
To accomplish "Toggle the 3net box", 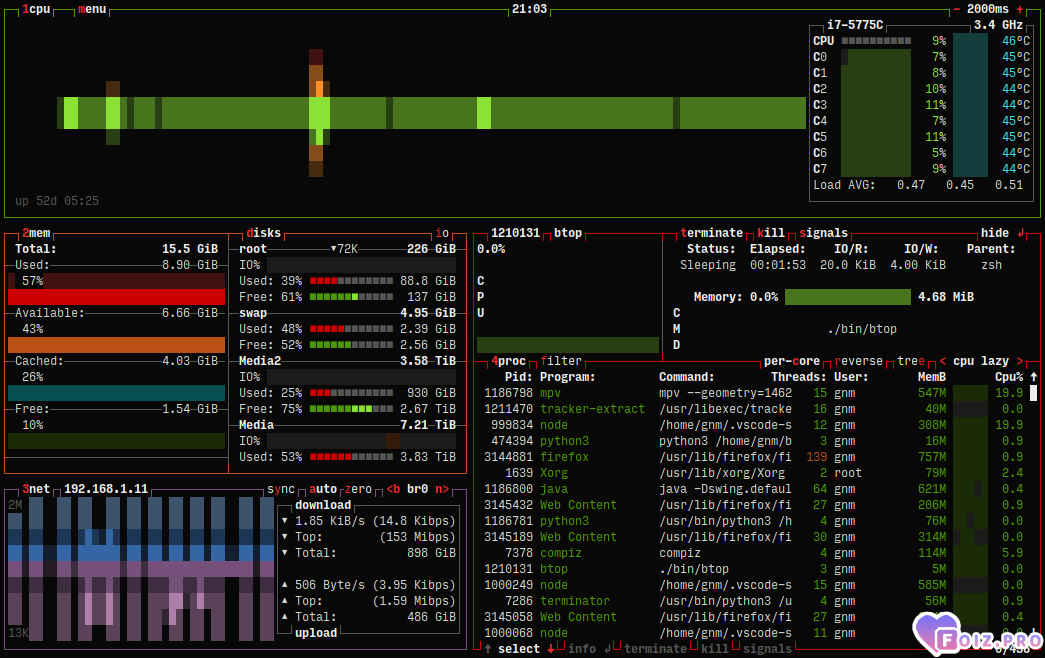I will pyautogui.click(x=36, y=489).
